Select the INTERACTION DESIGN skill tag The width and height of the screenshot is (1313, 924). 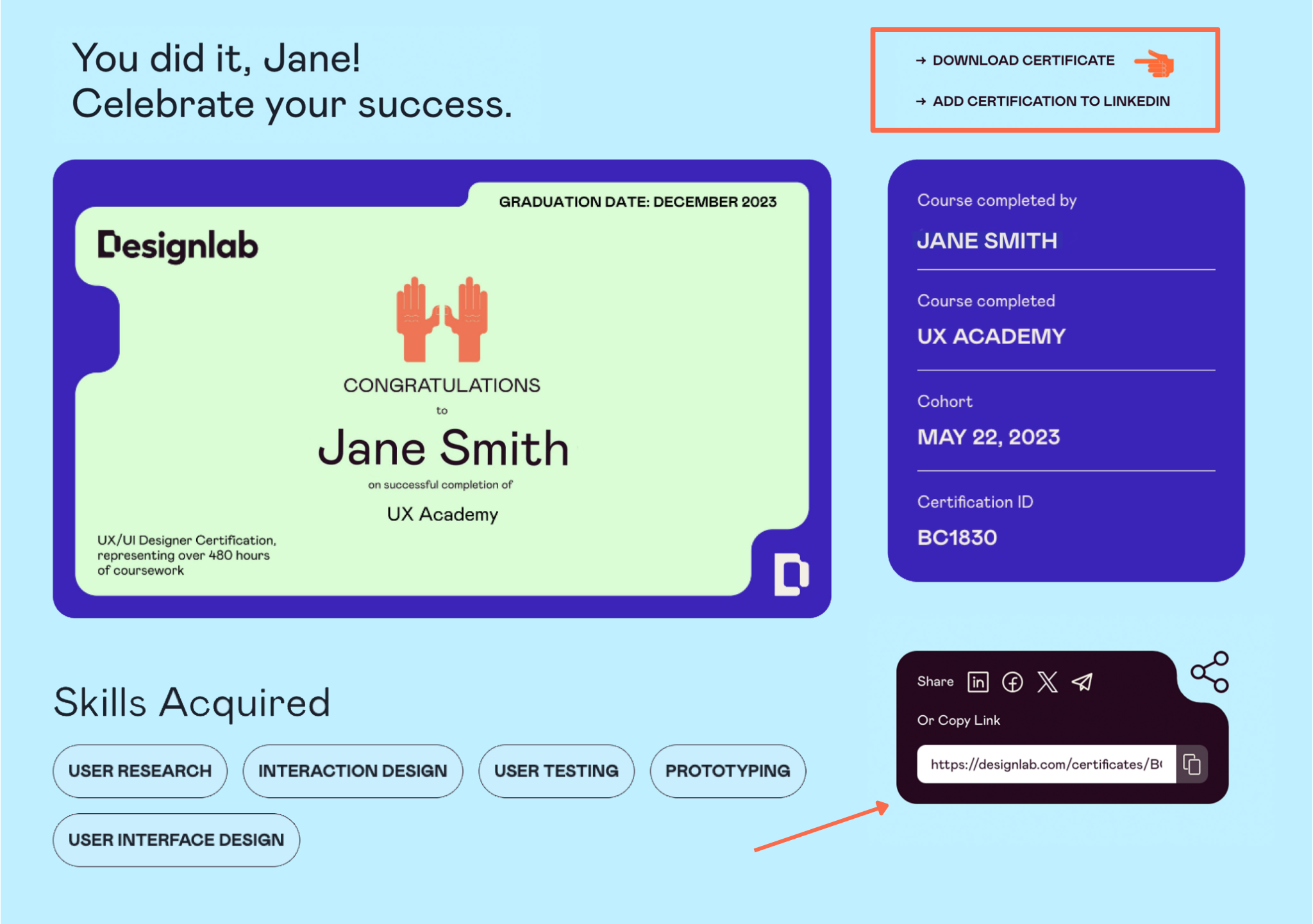click(353, 771)
